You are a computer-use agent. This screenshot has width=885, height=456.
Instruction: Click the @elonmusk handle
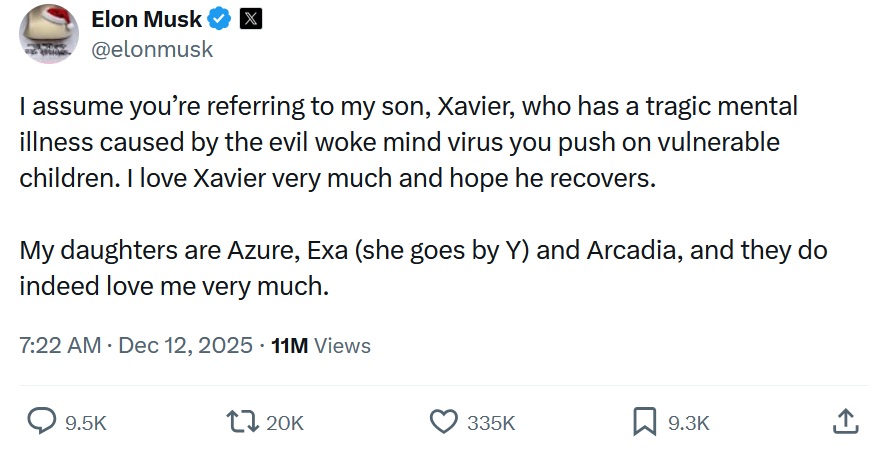pos(152,49)
